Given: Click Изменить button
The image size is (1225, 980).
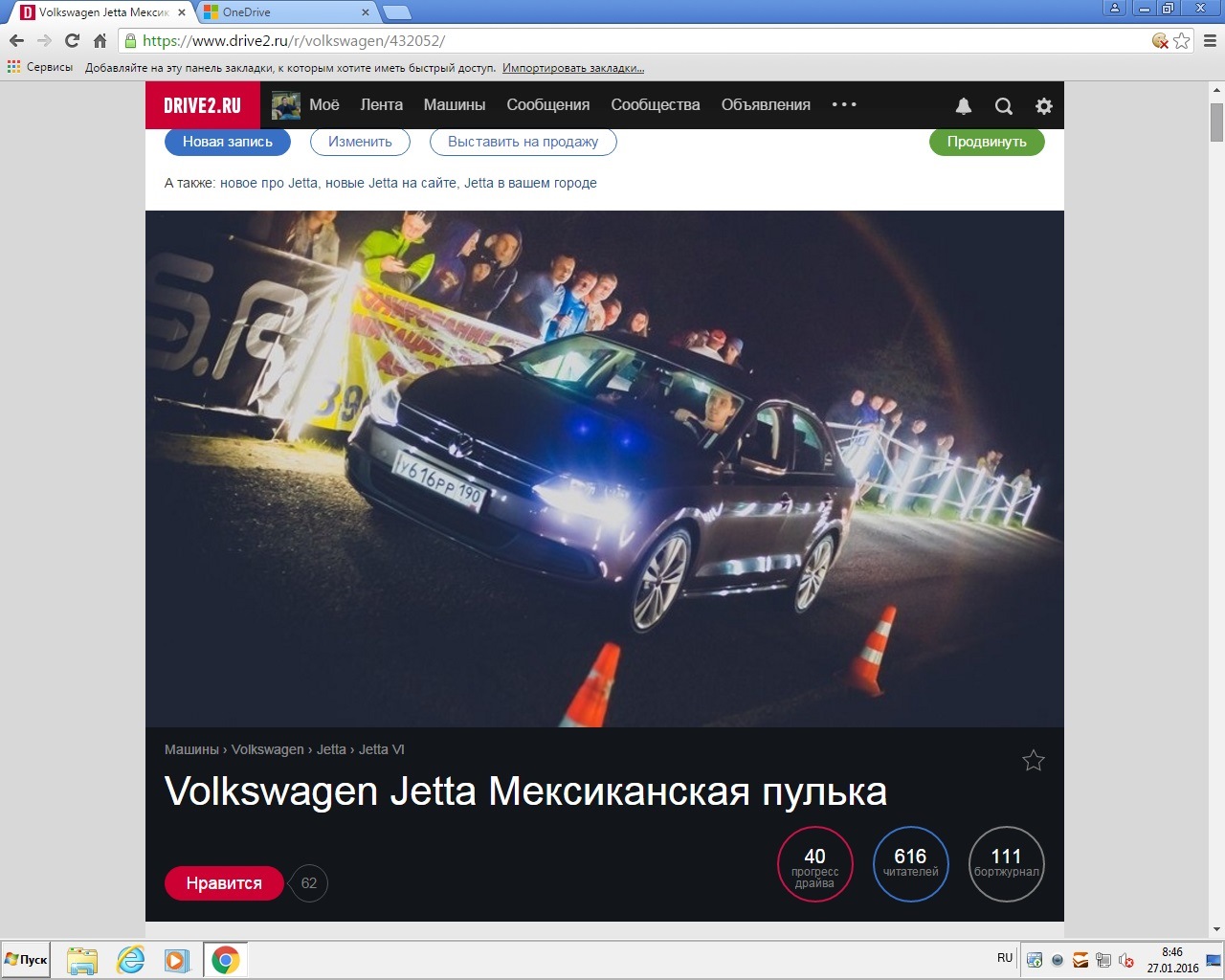Looking at the screenshot, I should point(360,142).
